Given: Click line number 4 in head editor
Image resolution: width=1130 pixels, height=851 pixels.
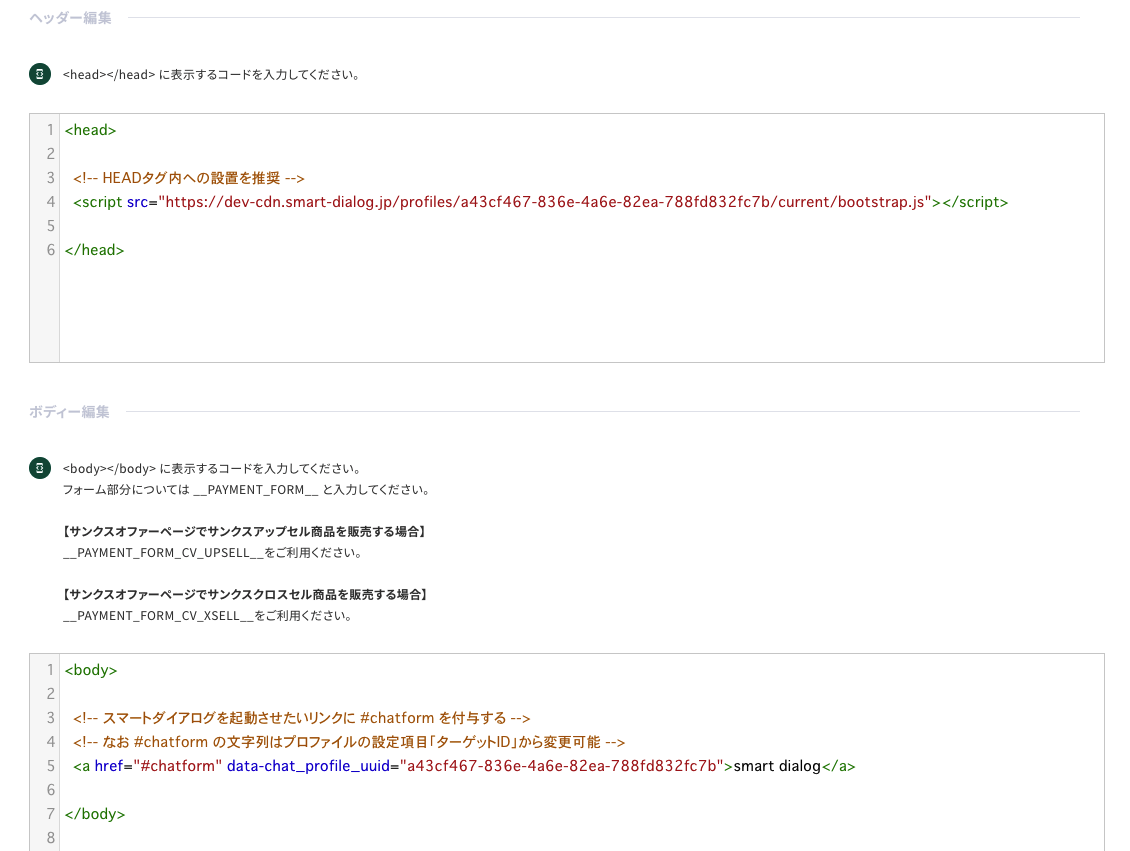Looking at the screenshot, I should 50,202.
